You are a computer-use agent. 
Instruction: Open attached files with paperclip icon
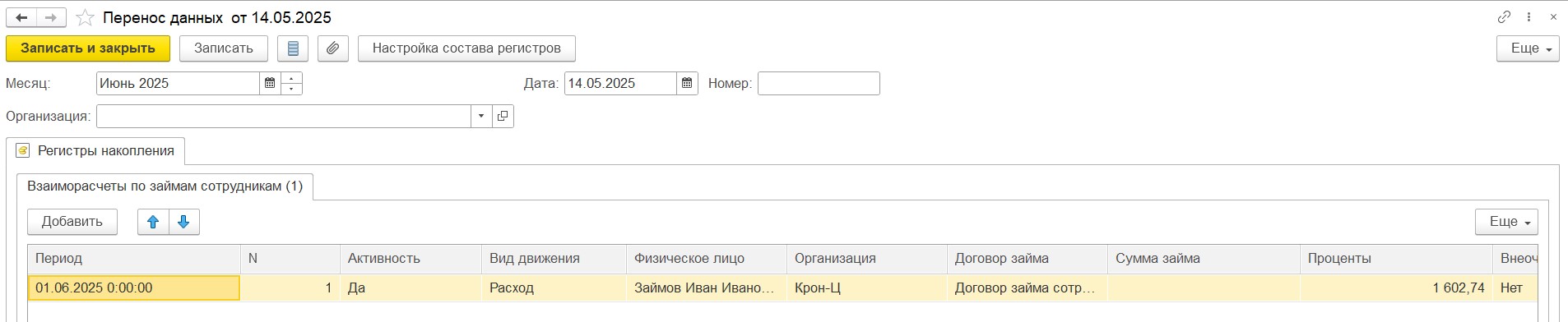332,48
